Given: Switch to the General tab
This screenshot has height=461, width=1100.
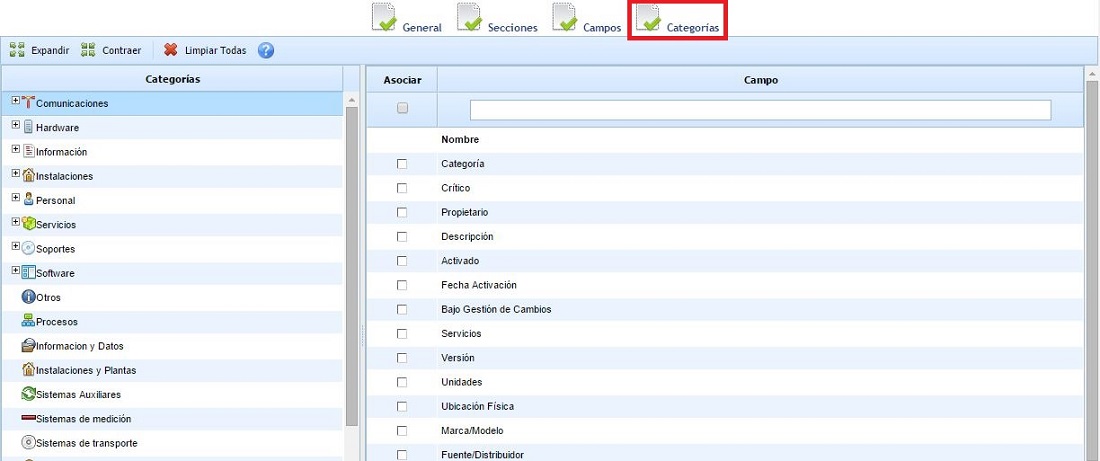Looking at the screenshot, I should click(x=406, y=20).
